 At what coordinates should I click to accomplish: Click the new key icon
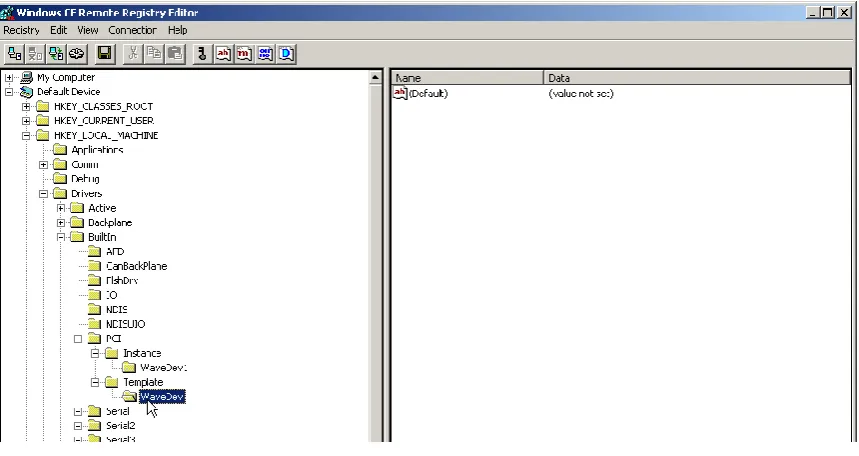coord(202,54)
